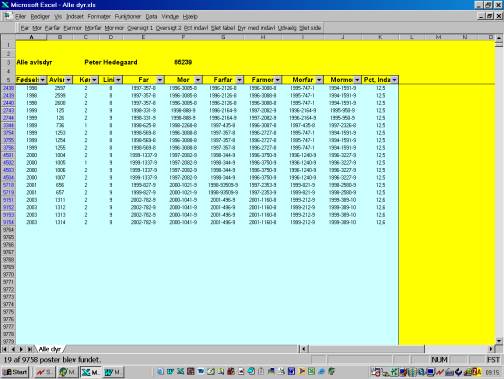Open the Farfar column filter dropdown
The image size is (504, 379).
point(240,80)
